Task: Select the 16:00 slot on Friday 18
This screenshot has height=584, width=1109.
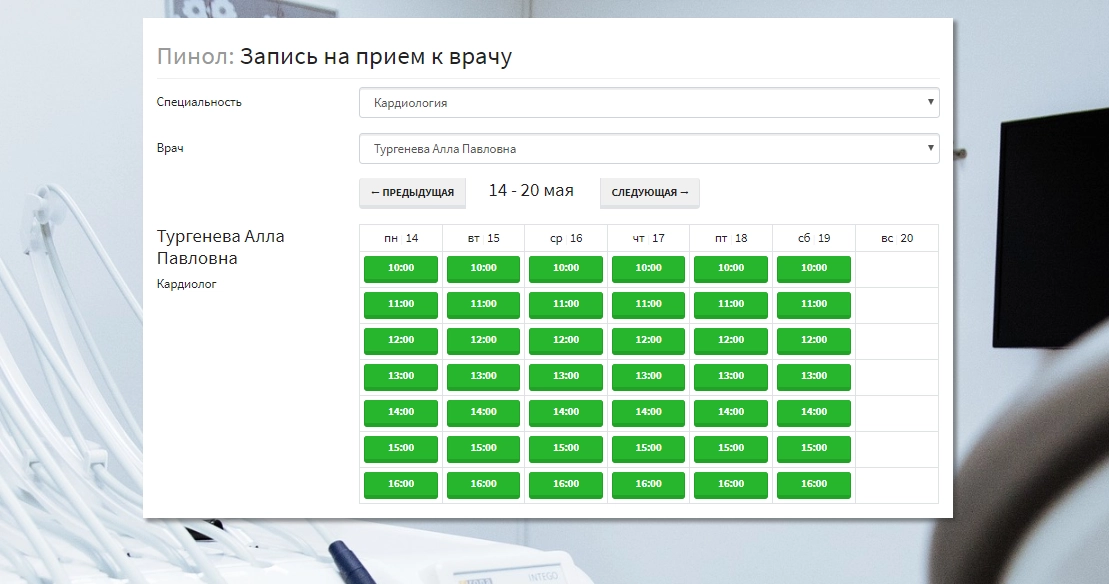Action: 730,484
